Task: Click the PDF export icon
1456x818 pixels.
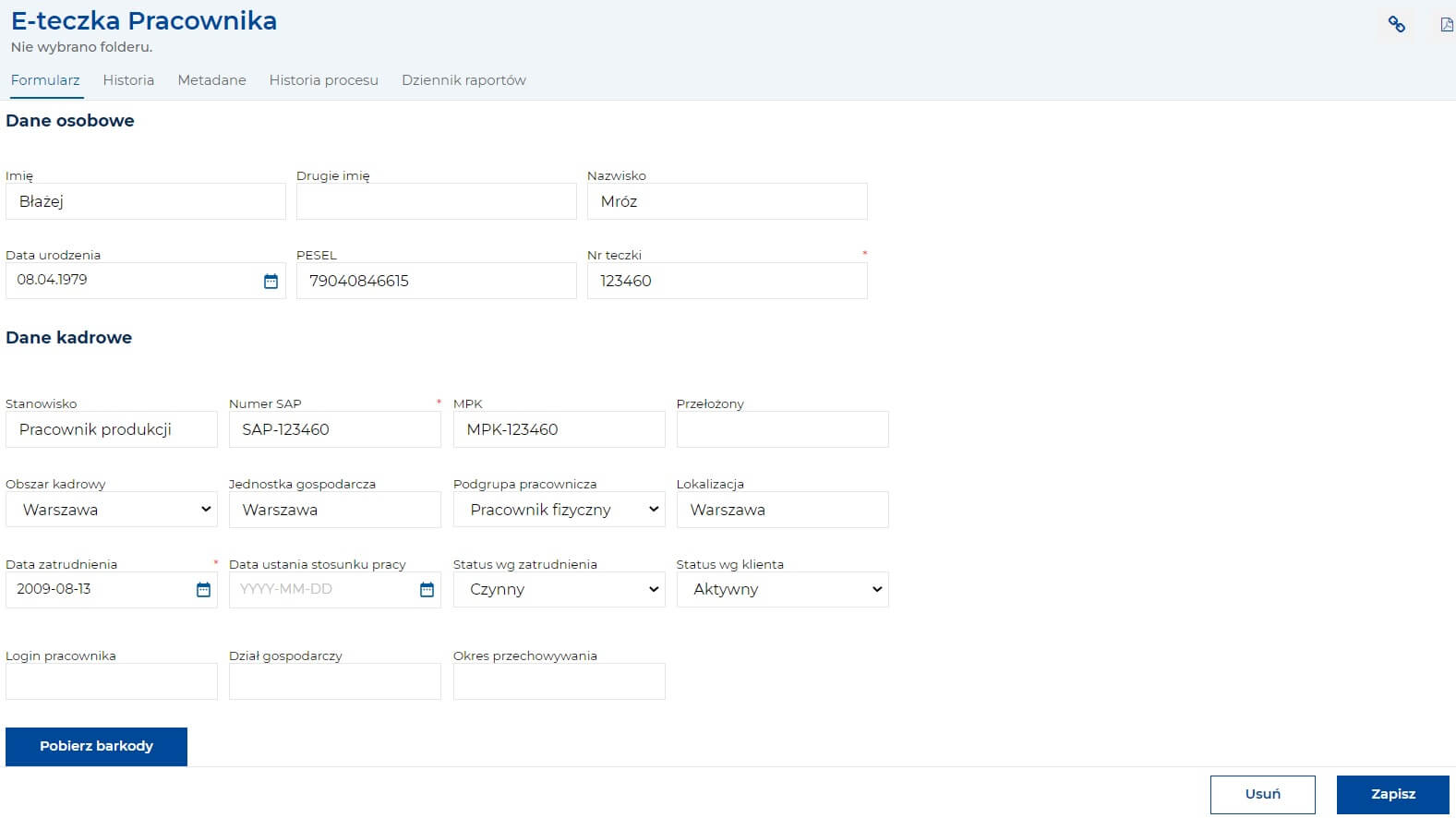Action: click(1447, 25)
